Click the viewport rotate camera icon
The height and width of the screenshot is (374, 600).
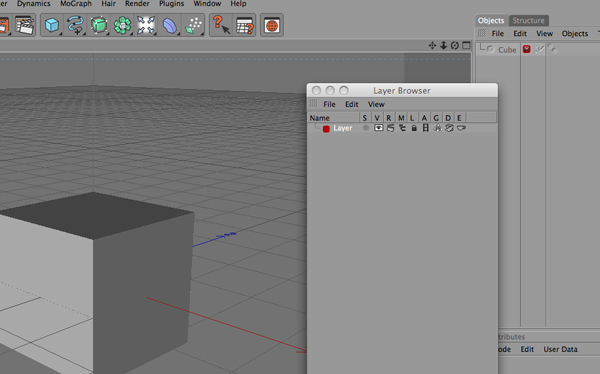click(x=455, y=46)
